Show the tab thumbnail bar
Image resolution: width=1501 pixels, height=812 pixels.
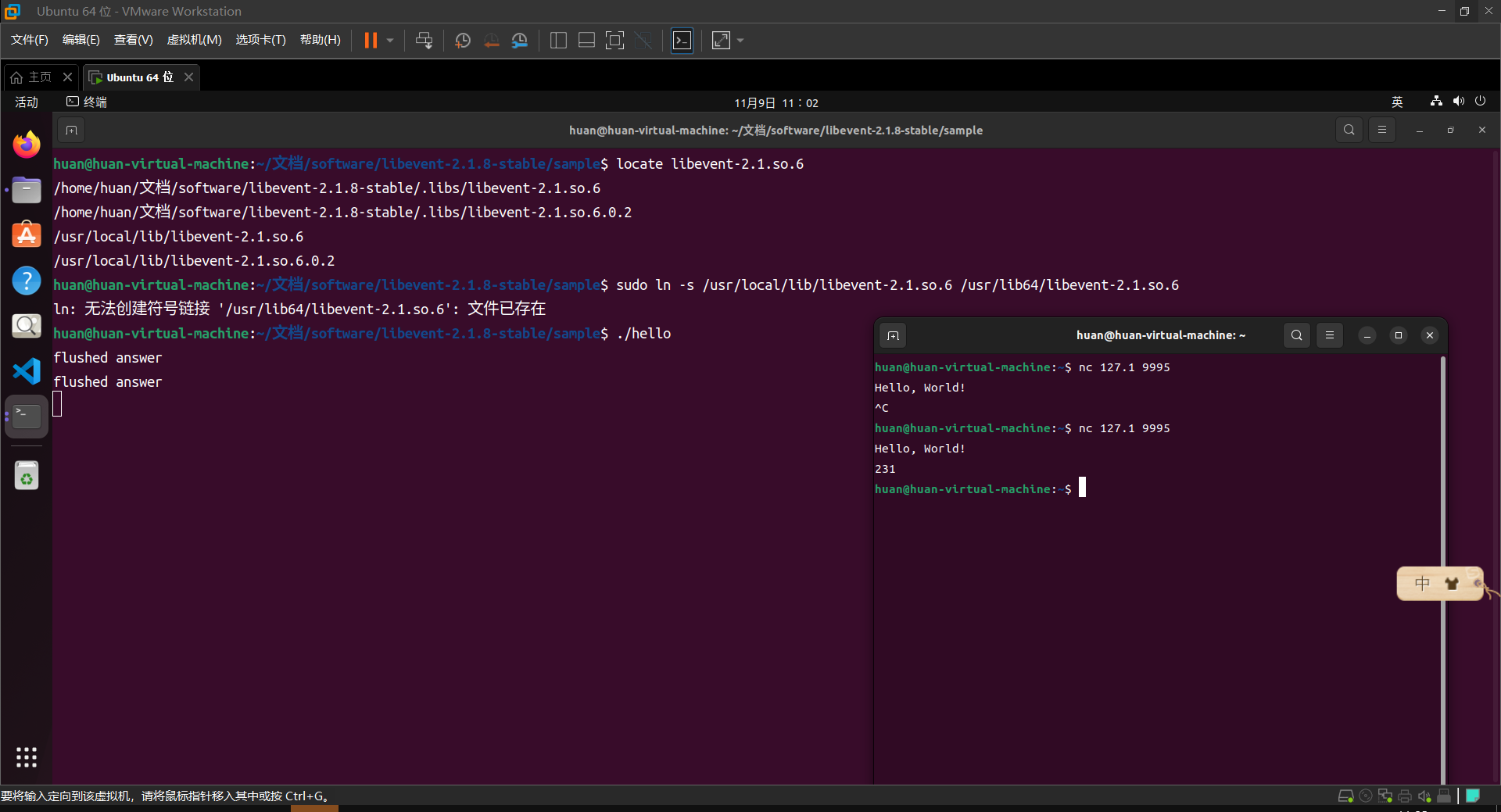tap(586, 41)
